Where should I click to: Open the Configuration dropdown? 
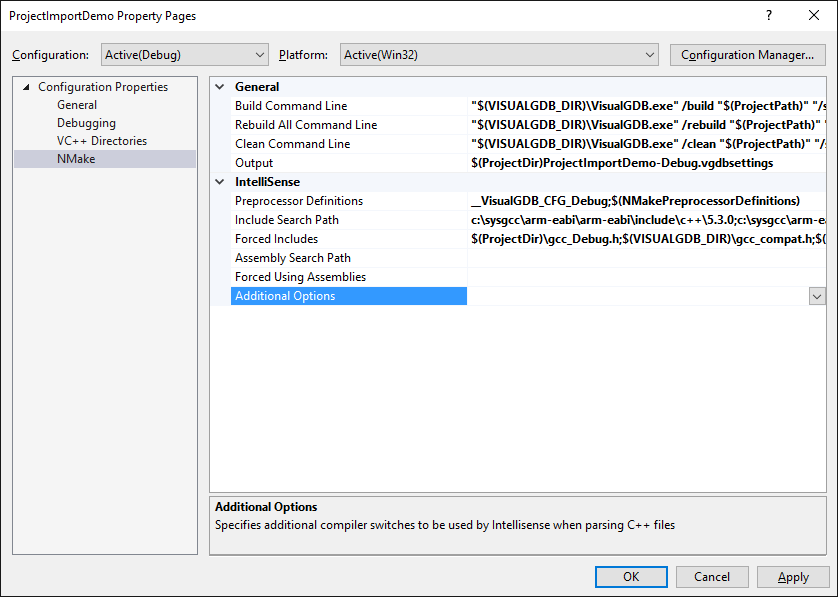(185, 54)
